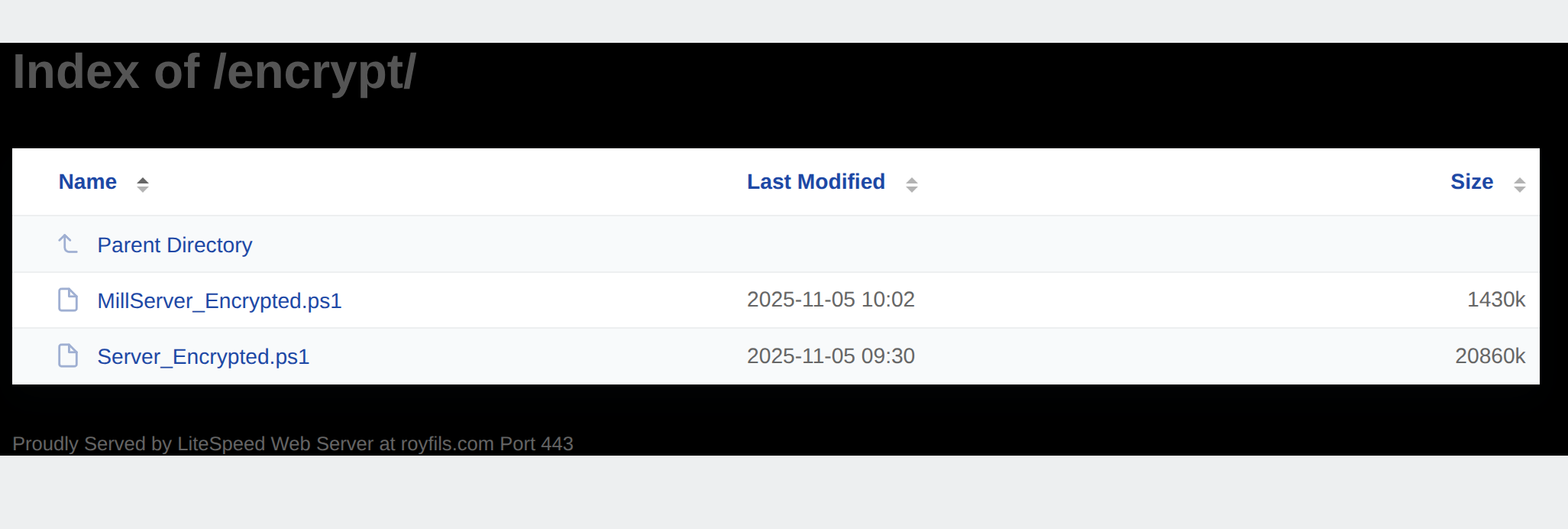Click the "Index of /encrypt/" page heading
This screenshot has height=529, width=1568.
point(214,73)
